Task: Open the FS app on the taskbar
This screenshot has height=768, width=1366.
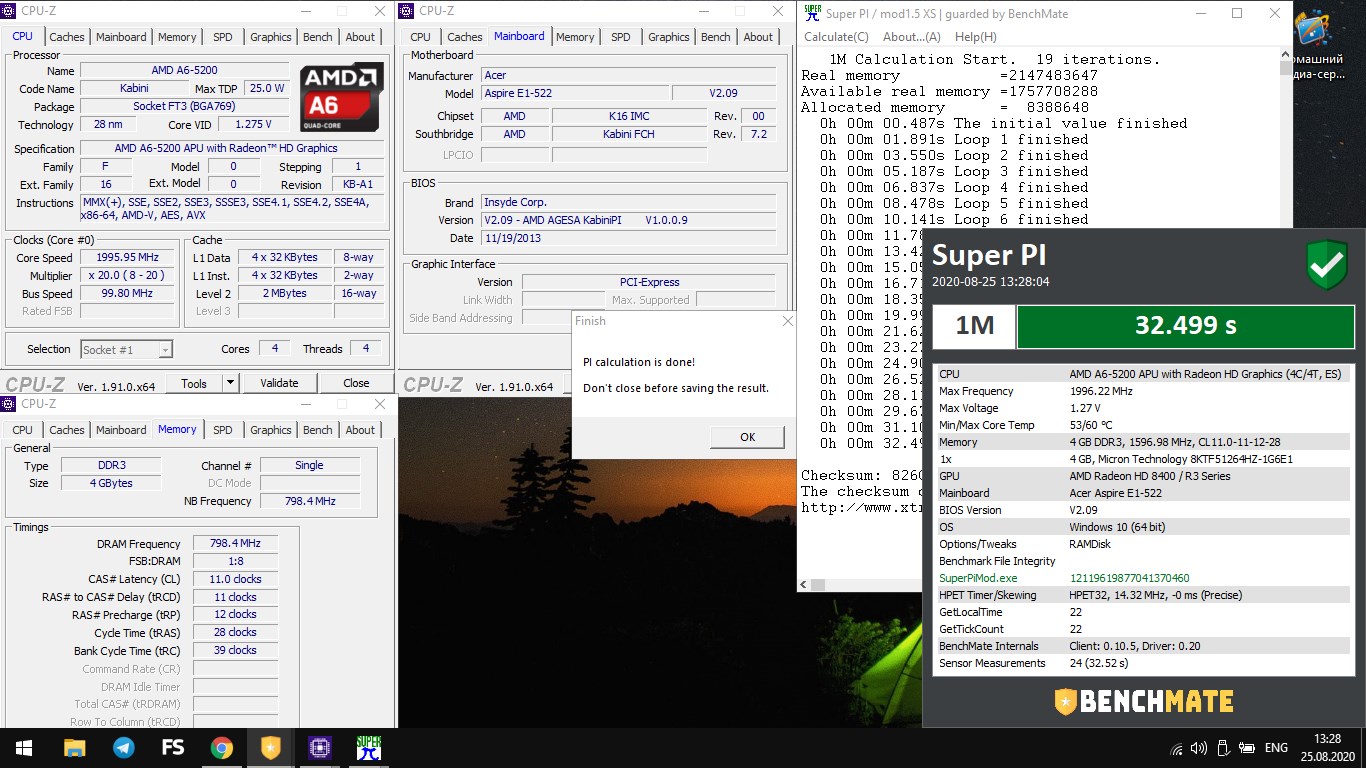Action: pyautogui.click(x=173, y=748)
